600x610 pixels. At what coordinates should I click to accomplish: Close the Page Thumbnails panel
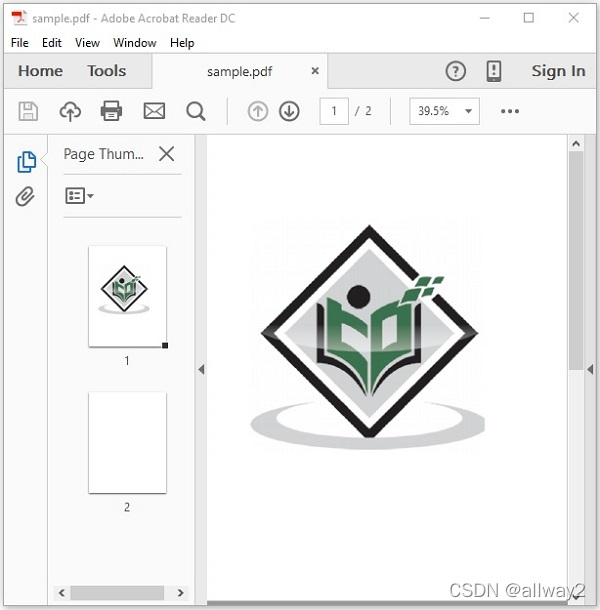point(167,154)
